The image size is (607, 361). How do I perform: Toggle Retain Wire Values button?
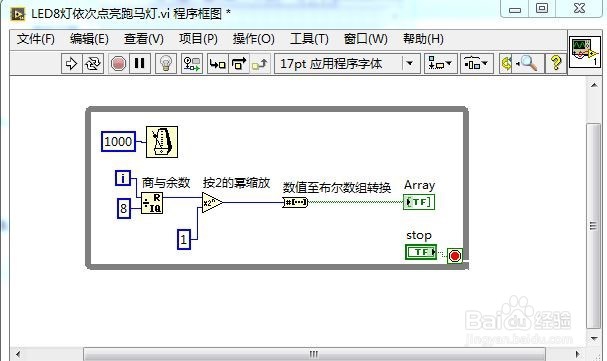point(192,63)
